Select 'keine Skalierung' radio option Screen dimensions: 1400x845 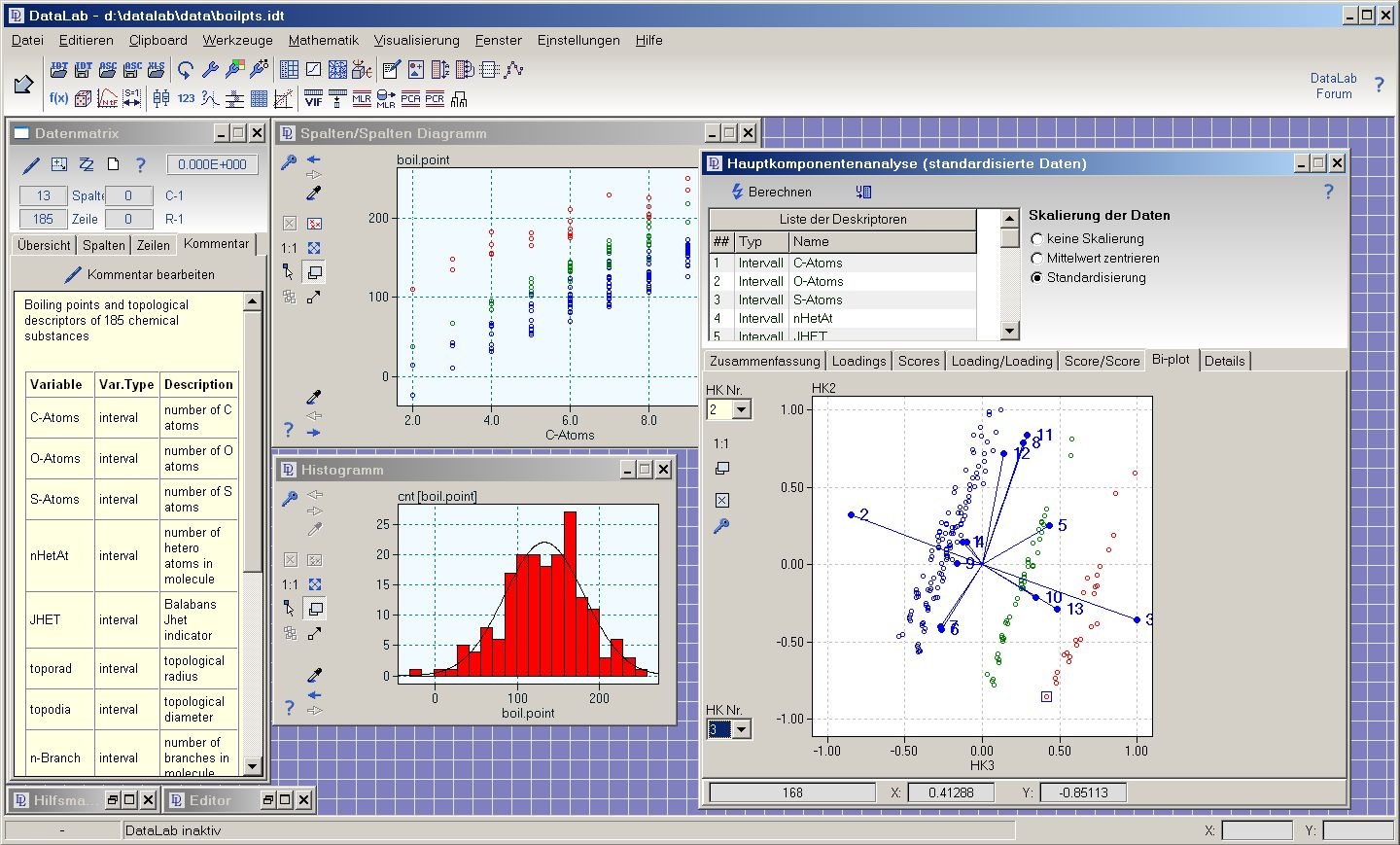coord(1037,239)
